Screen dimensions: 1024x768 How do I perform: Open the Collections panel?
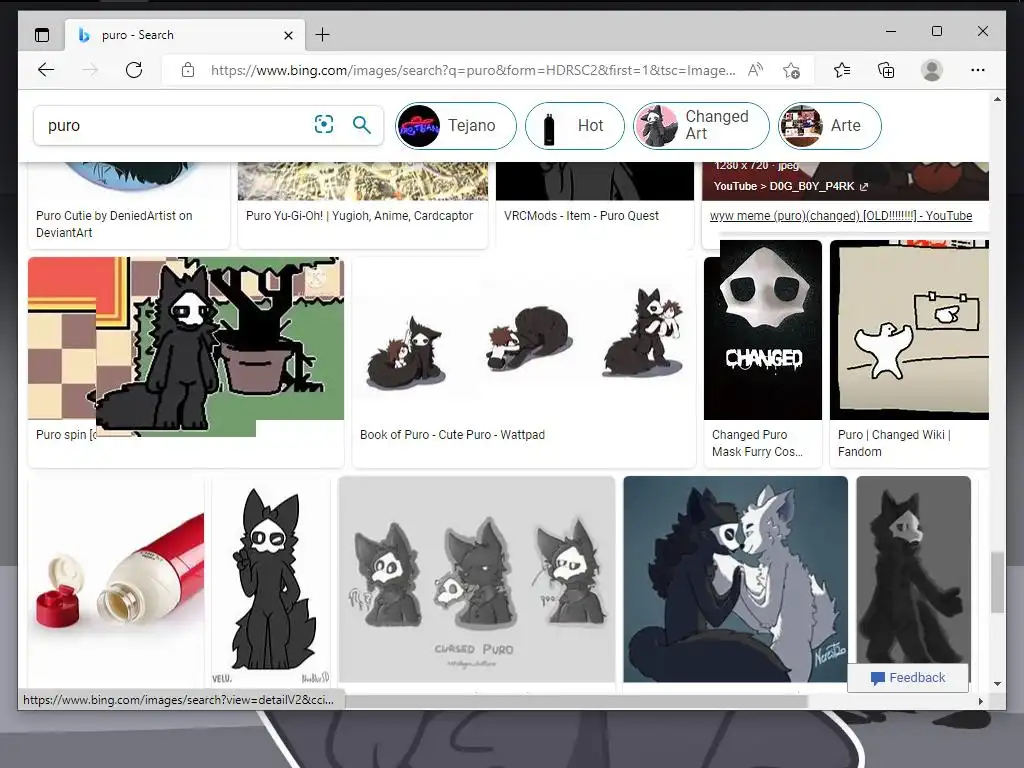click(x=886, y=70)
